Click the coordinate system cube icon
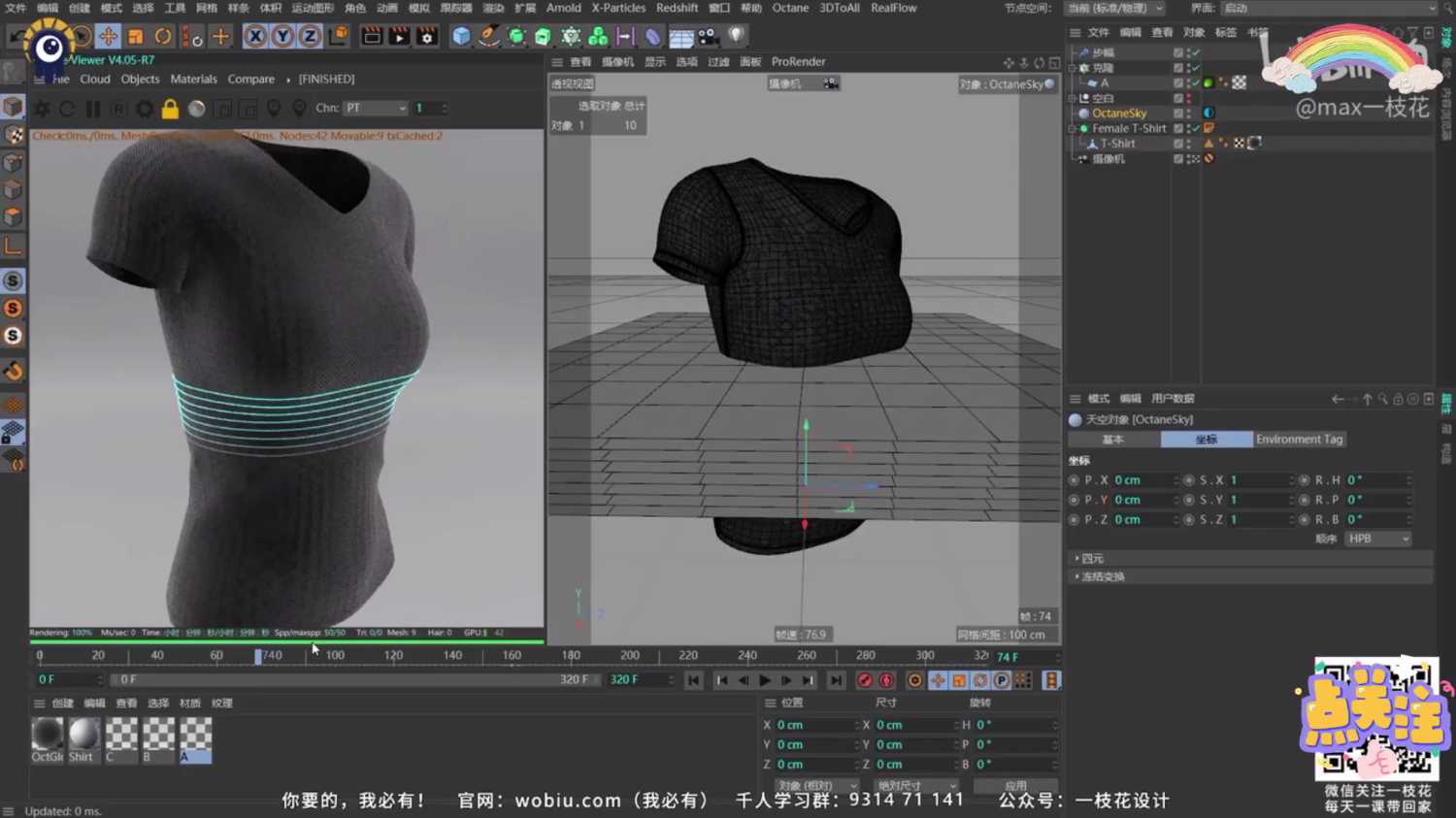The width and height of the screenshot is (1456, 818). 338,37
